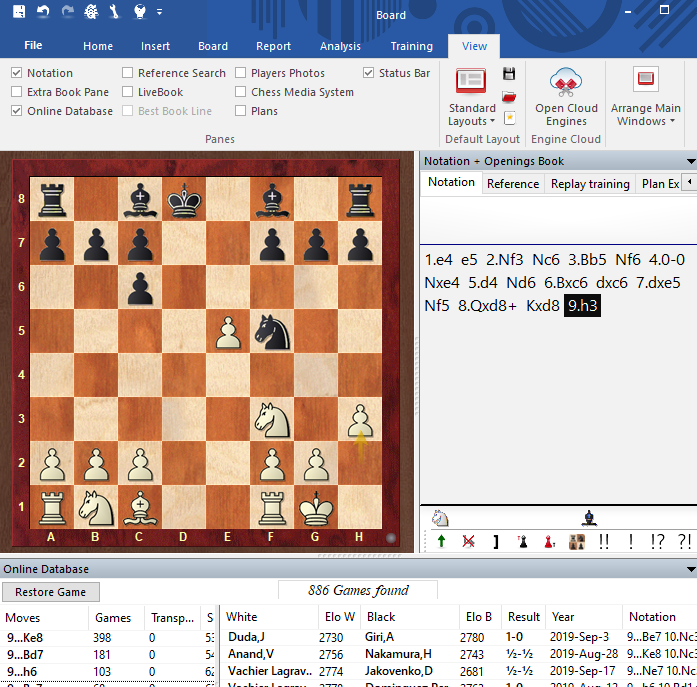The height and width of the screenshot is (687, 697).
Task: Click the undo arrow in title bar
Action: coord(43,12)
